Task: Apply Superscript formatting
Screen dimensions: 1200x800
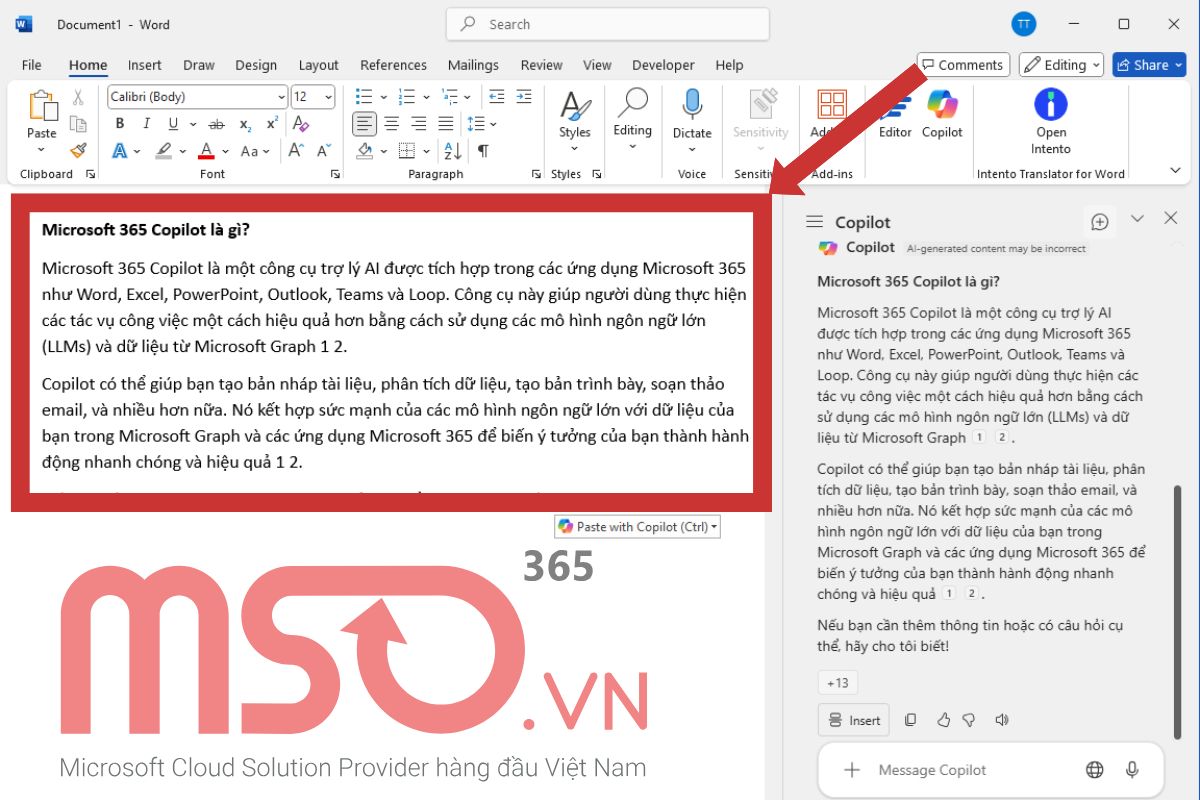Action: click(272, 124)
